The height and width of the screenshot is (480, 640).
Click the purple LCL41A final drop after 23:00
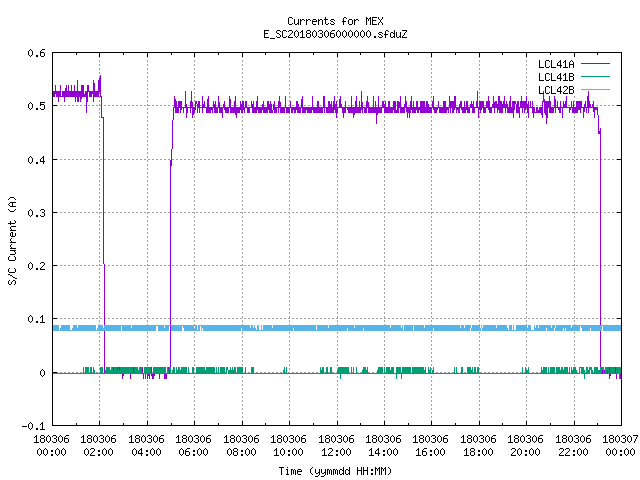click(x=600, y=249)
